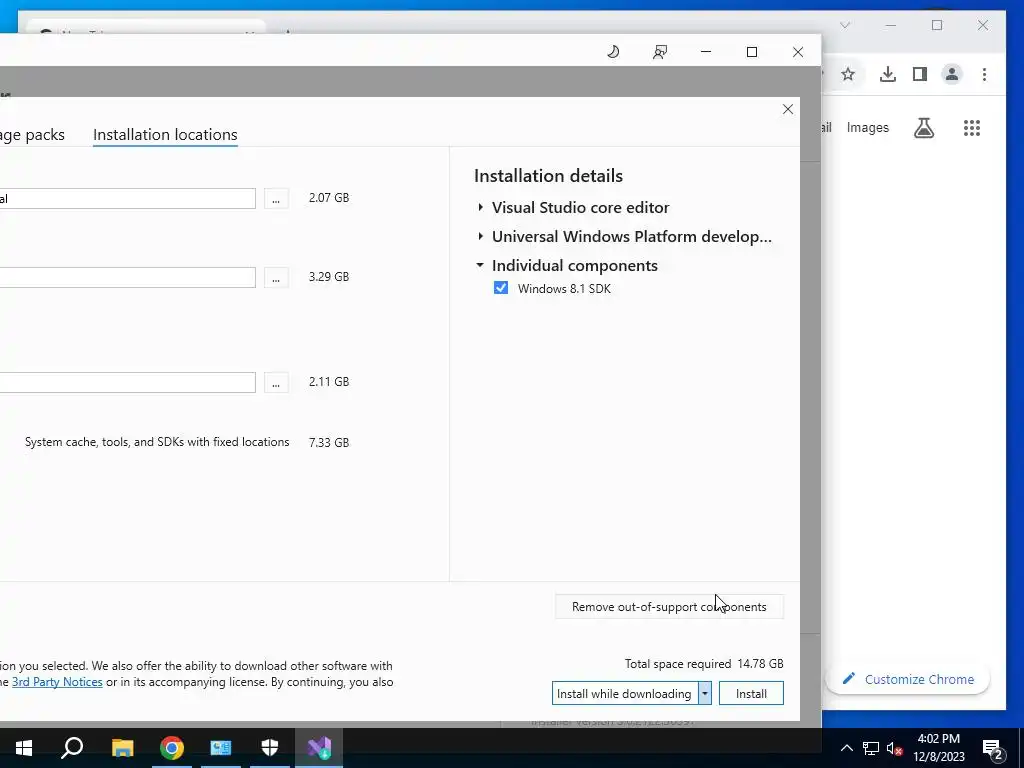Select the 7.33 GB system cache size
The image size is (1024, 768).
[x=329, y=442]
